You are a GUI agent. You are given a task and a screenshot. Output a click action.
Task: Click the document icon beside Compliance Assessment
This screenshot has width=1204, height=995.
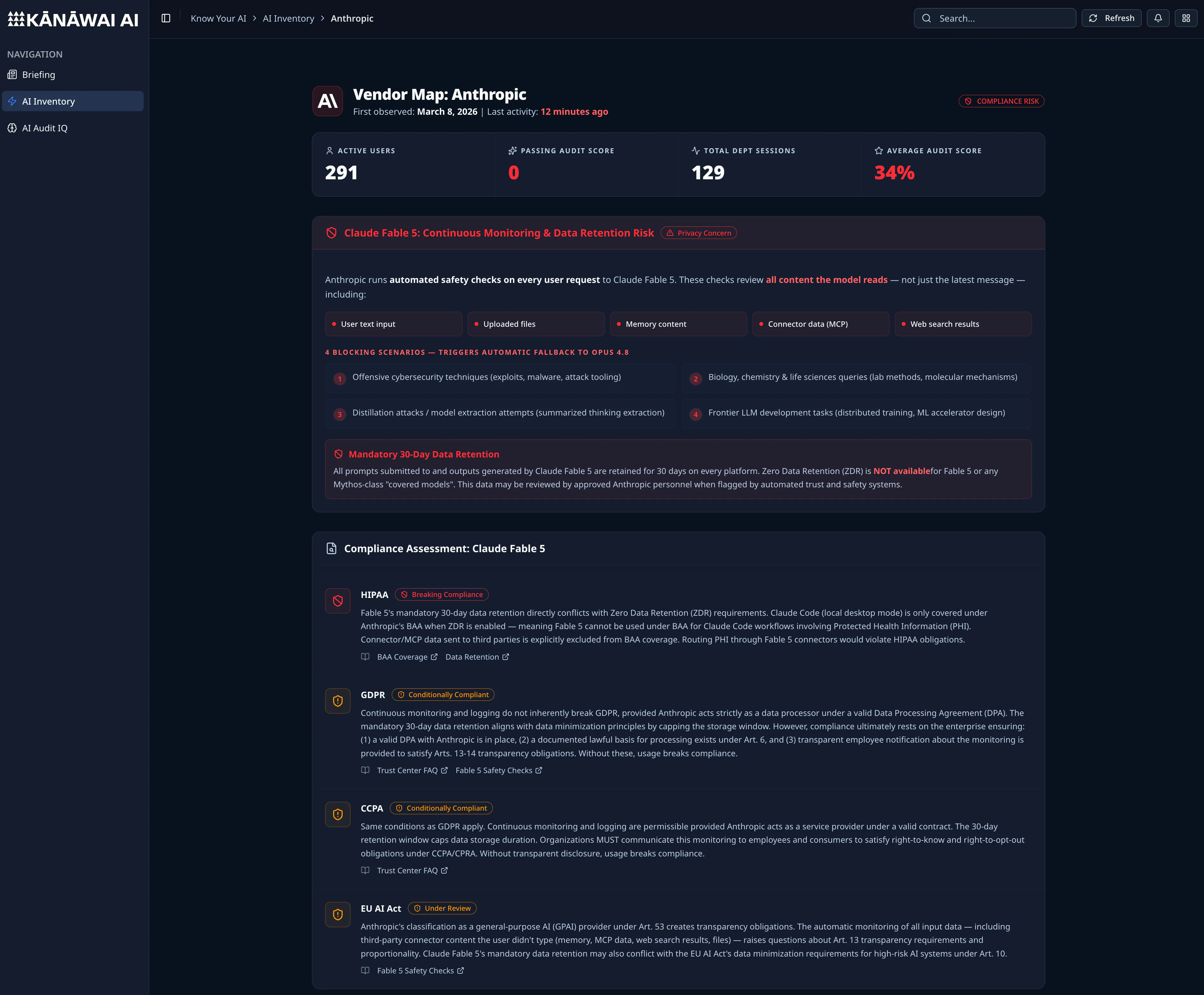click(x=331, y=548)
